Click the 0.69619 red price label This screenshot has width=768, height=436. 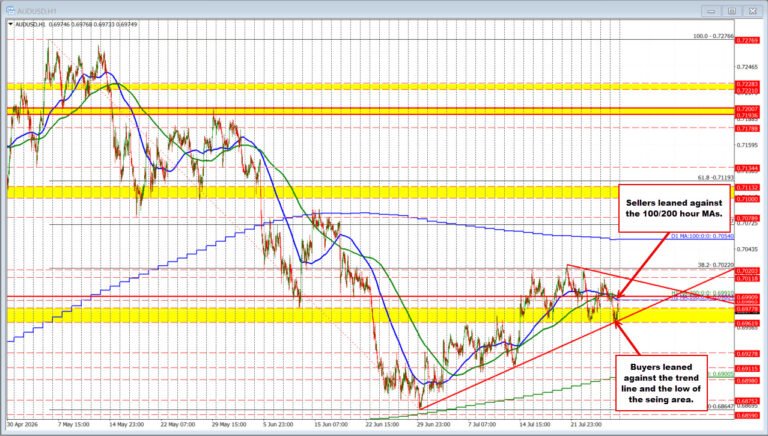point(747,323)
